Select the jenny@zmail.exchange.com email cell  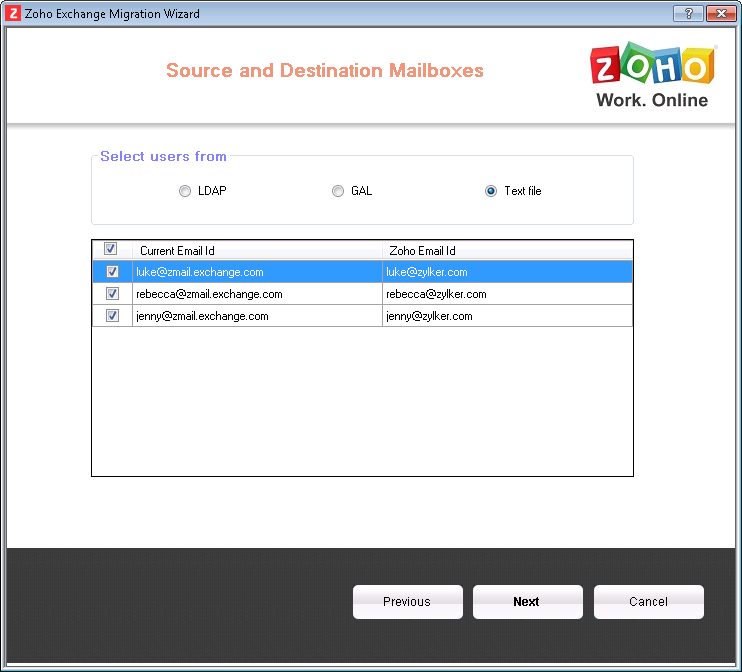[x=202, y=316]
